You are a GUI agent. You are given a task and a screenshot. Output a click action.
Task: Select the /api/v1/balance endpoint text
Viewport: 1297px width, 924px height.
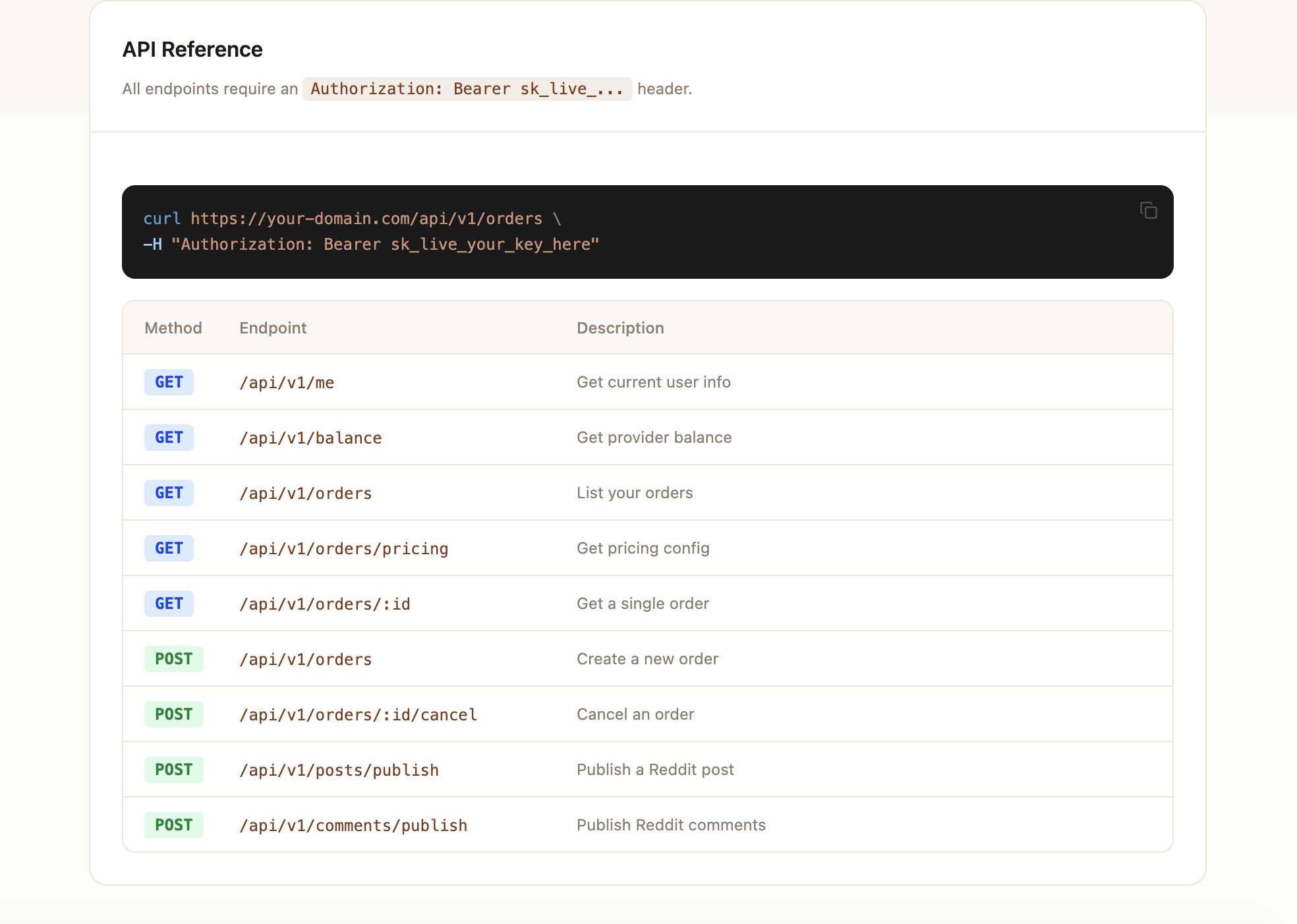point(310,438)
